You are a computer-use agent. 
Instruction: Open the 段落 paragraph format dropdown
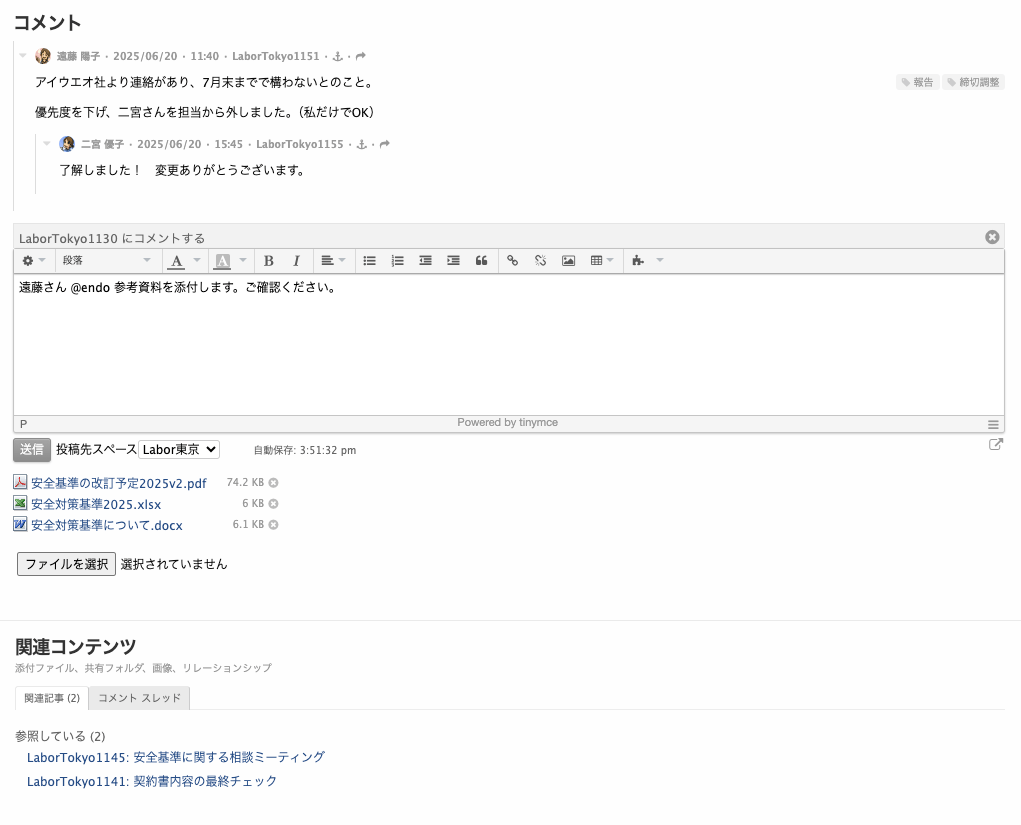106,261
